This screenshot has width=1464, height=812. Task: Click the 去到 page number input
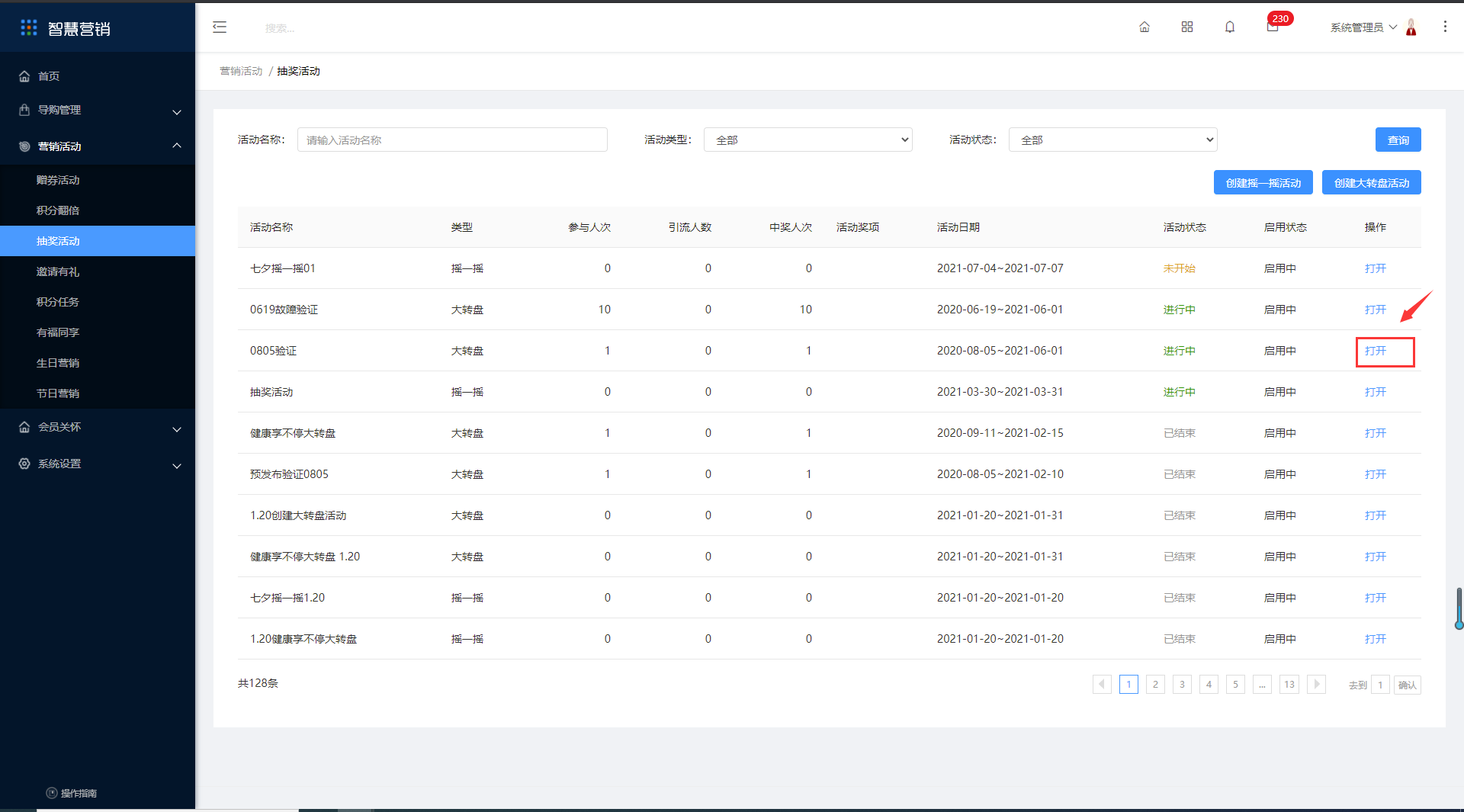(1380, 685)
